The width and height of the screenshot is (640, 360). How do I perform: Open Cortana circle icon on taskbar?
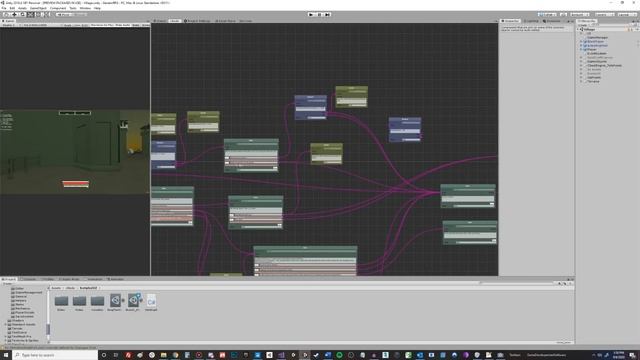(104, 355)
